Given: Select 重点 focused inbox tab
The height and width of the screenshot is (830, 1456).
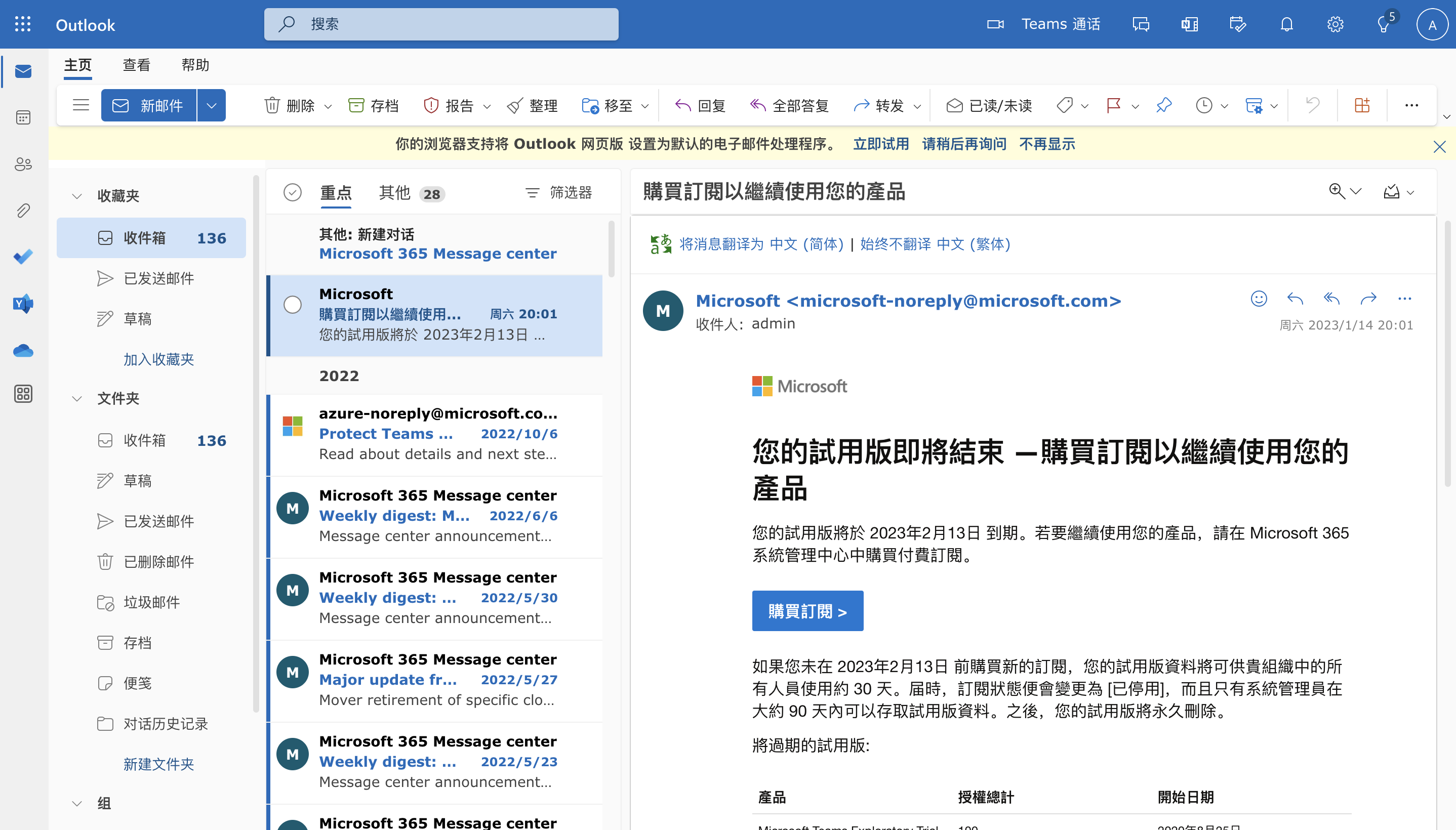Looking at the screenshot, I should coord(336,193).
